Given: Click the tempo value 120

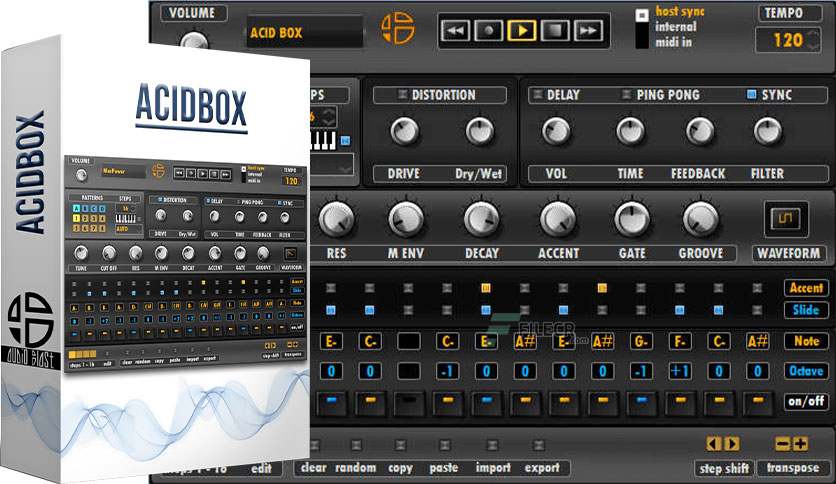Looking at the screenshot, I should tap(787, 40).
